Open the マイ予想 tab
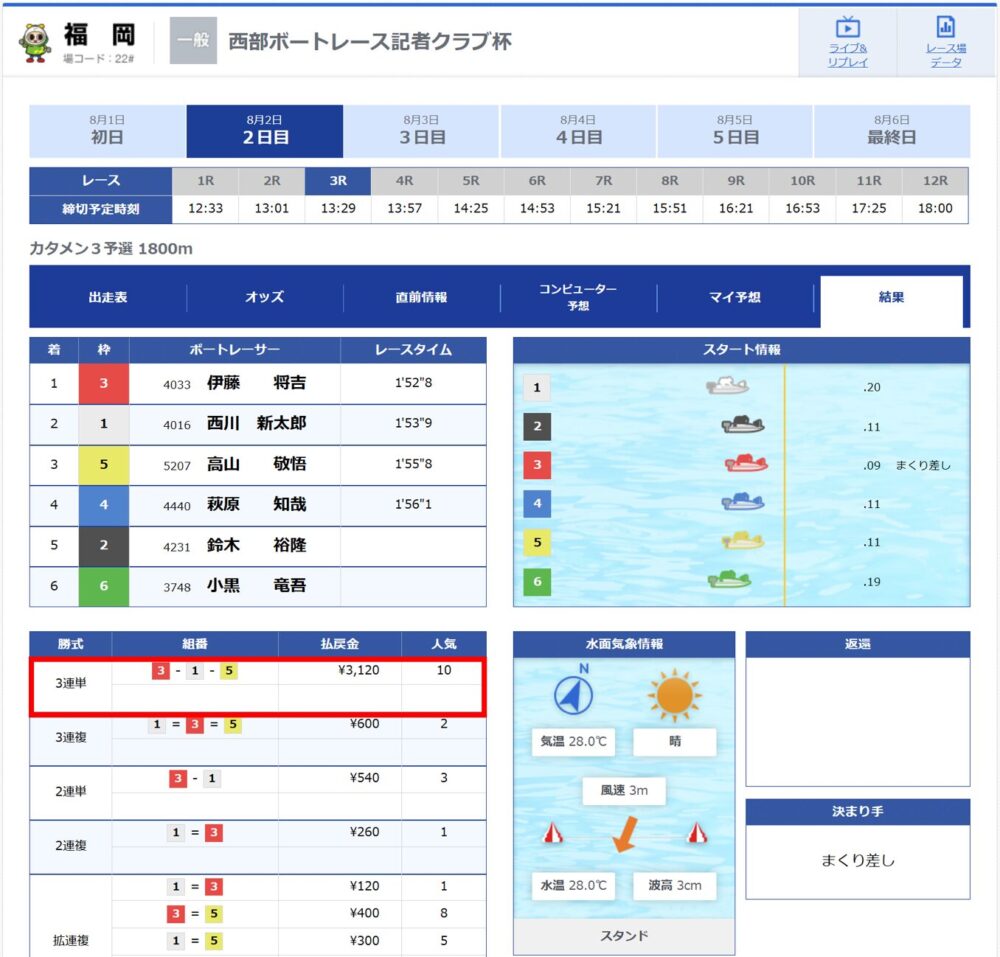This screenshot has width=1000, height=957. 735,297
